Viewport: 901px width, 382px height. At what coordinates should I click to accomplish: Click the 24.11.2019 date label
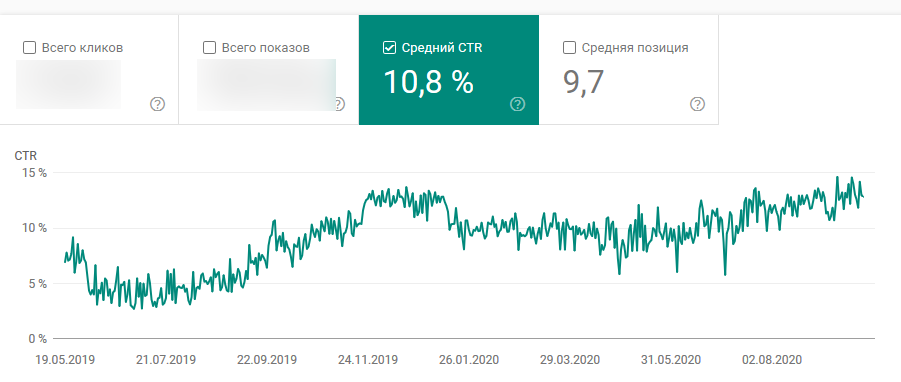pos(368,360)
